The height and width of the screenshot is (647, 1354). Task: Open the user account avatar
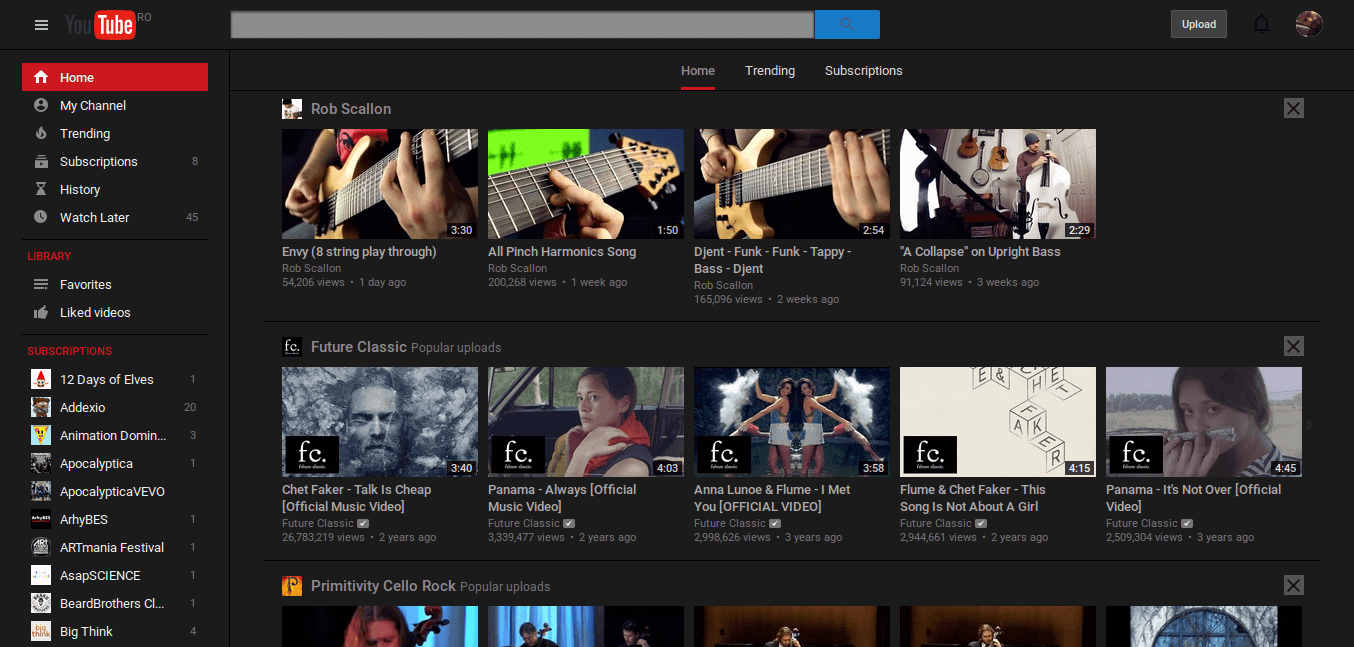pos(1309,25)
